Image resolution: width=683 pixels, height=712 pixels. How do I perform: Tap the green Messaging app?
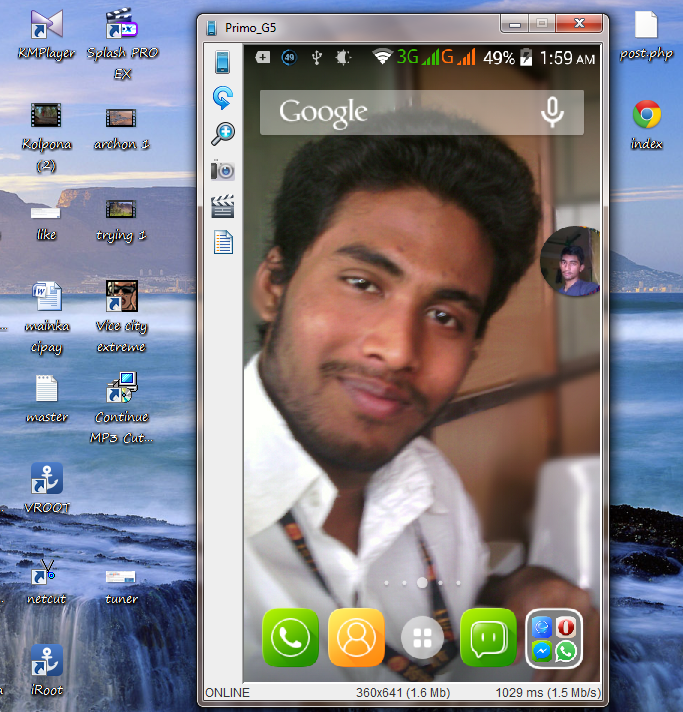[489, 638]
